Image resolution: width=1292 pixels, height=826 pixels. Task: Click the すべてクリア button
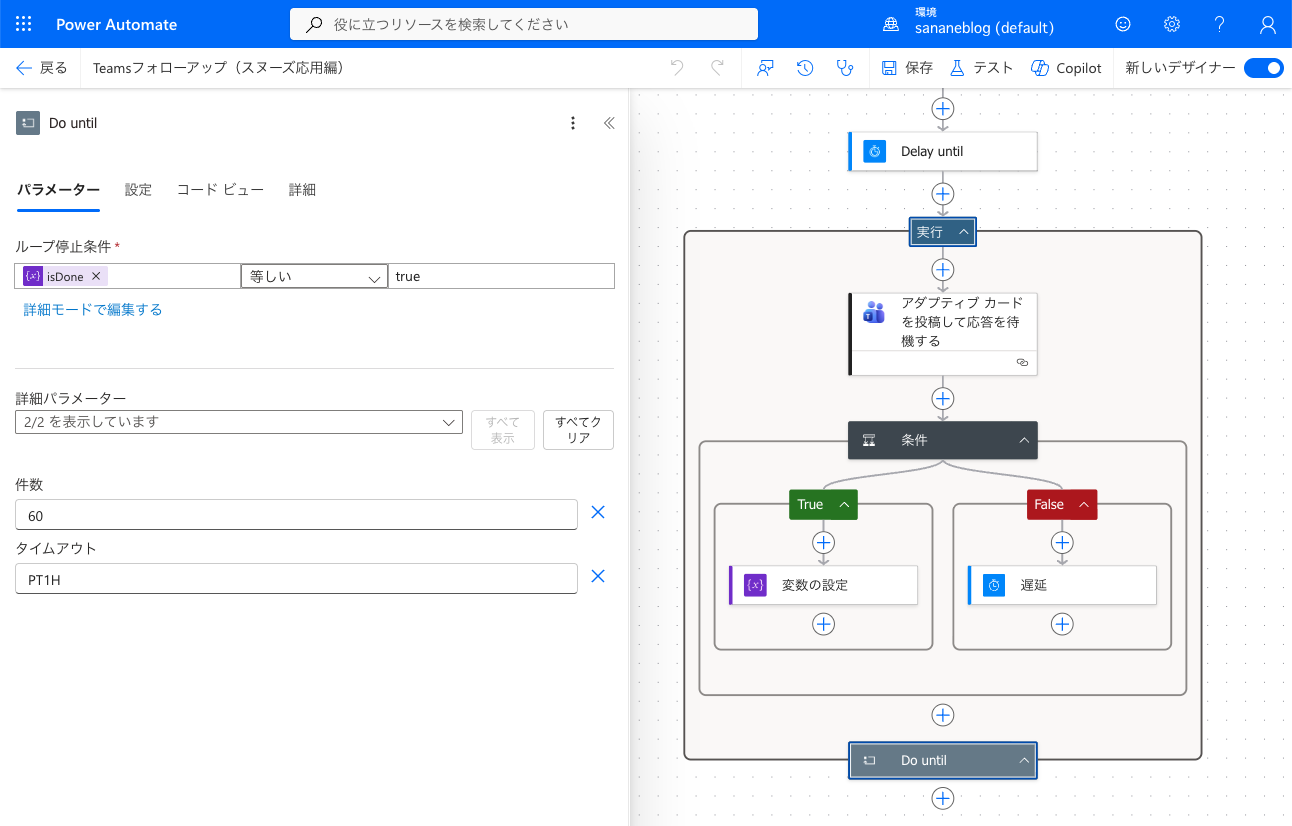pyautogui.click(x=578, y=430)
